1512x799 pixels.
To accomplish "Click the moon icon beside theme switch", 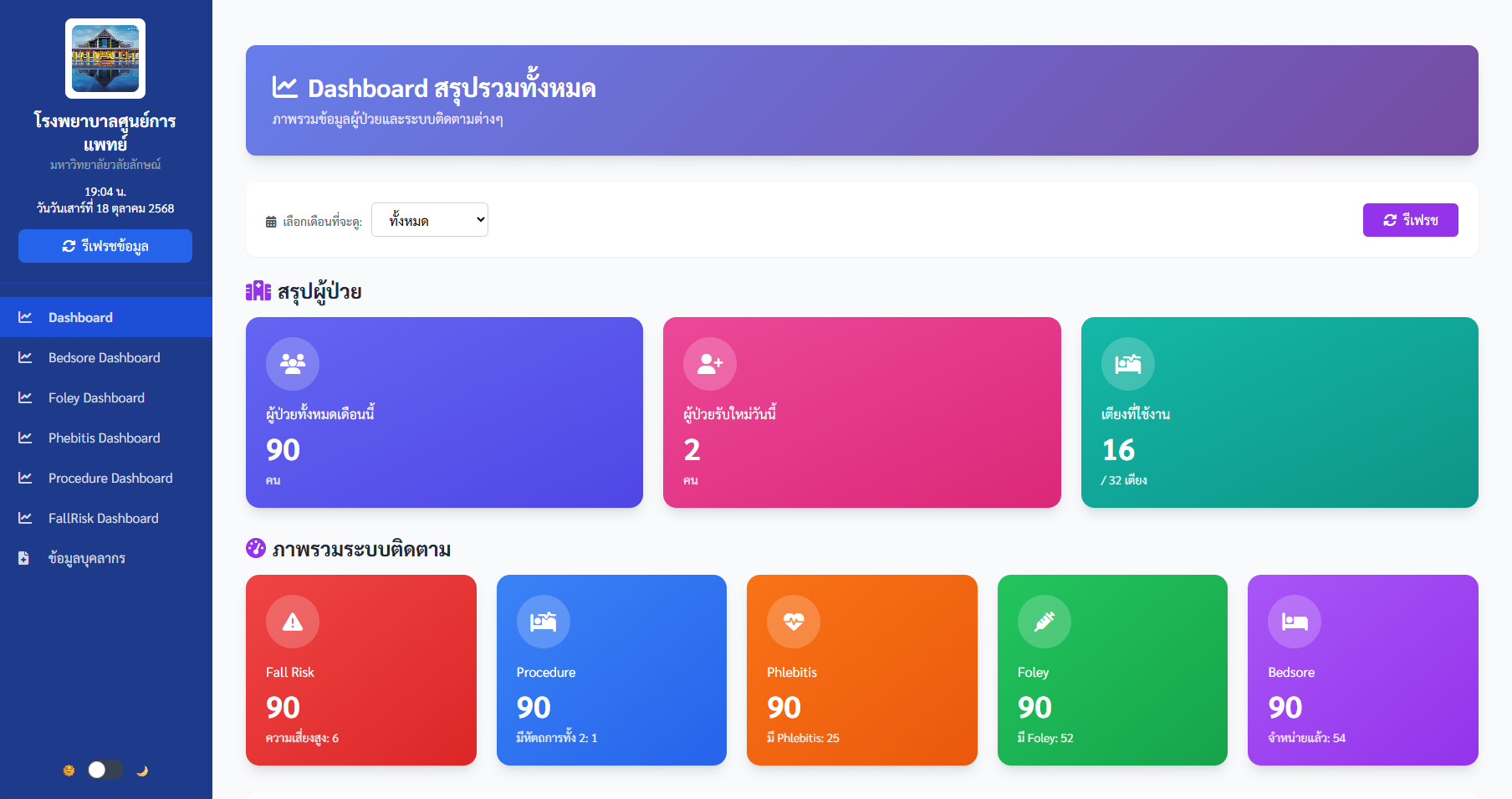I will (x=142, y=771).
